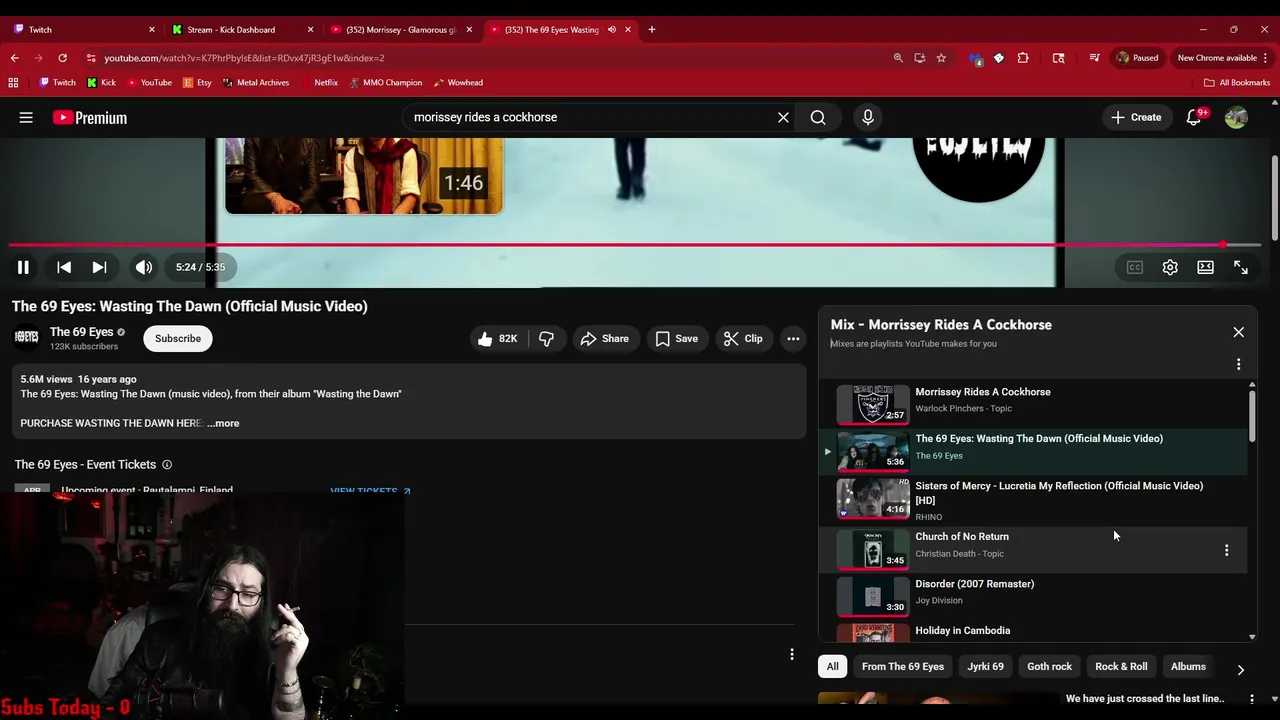The width and height of the screenshot is (1280, 720).
Task: Dislike this video
Action: (546, 339)
